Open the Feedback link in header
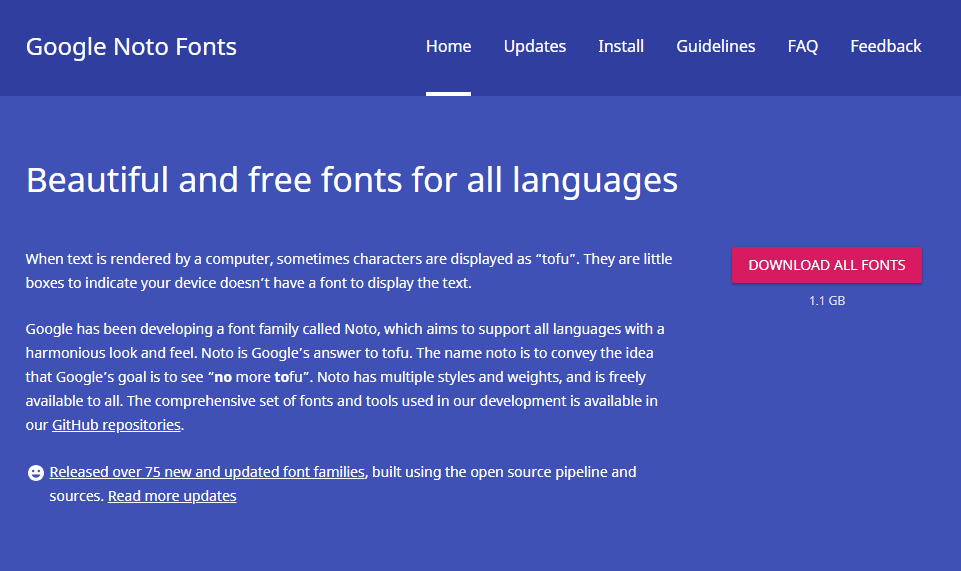 886,47
